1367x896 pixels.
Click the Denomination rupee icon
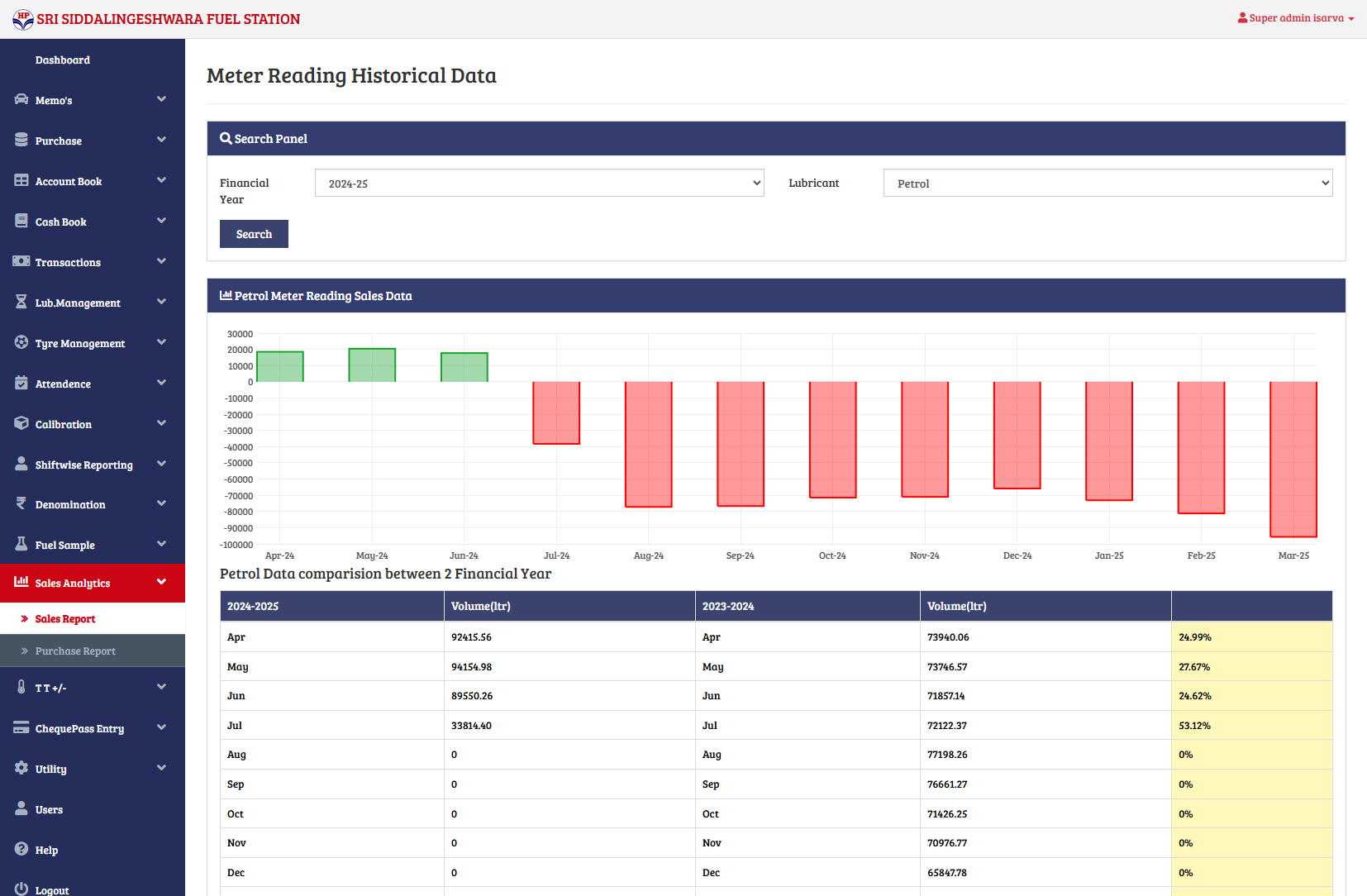tap(21, 503)
